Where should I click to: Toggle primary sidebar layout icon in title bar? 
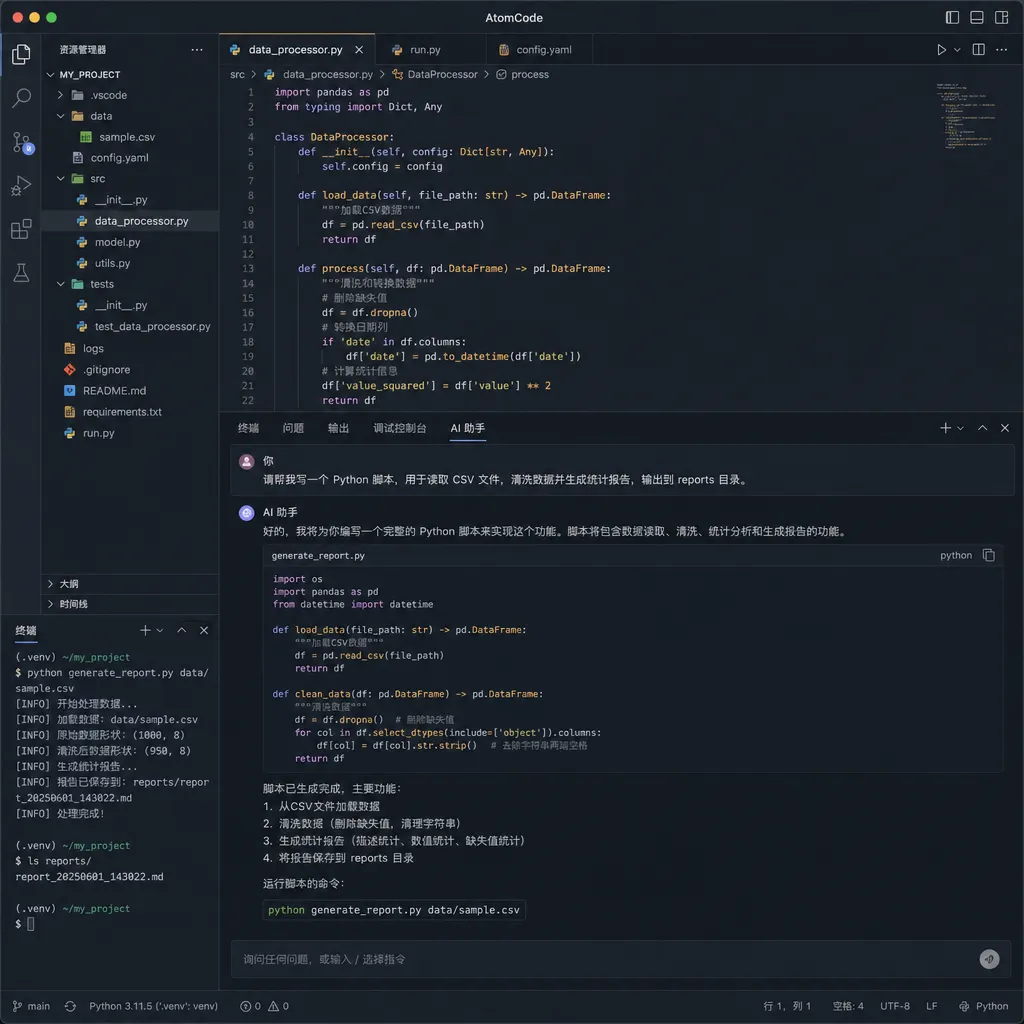(x=952, y=18)
